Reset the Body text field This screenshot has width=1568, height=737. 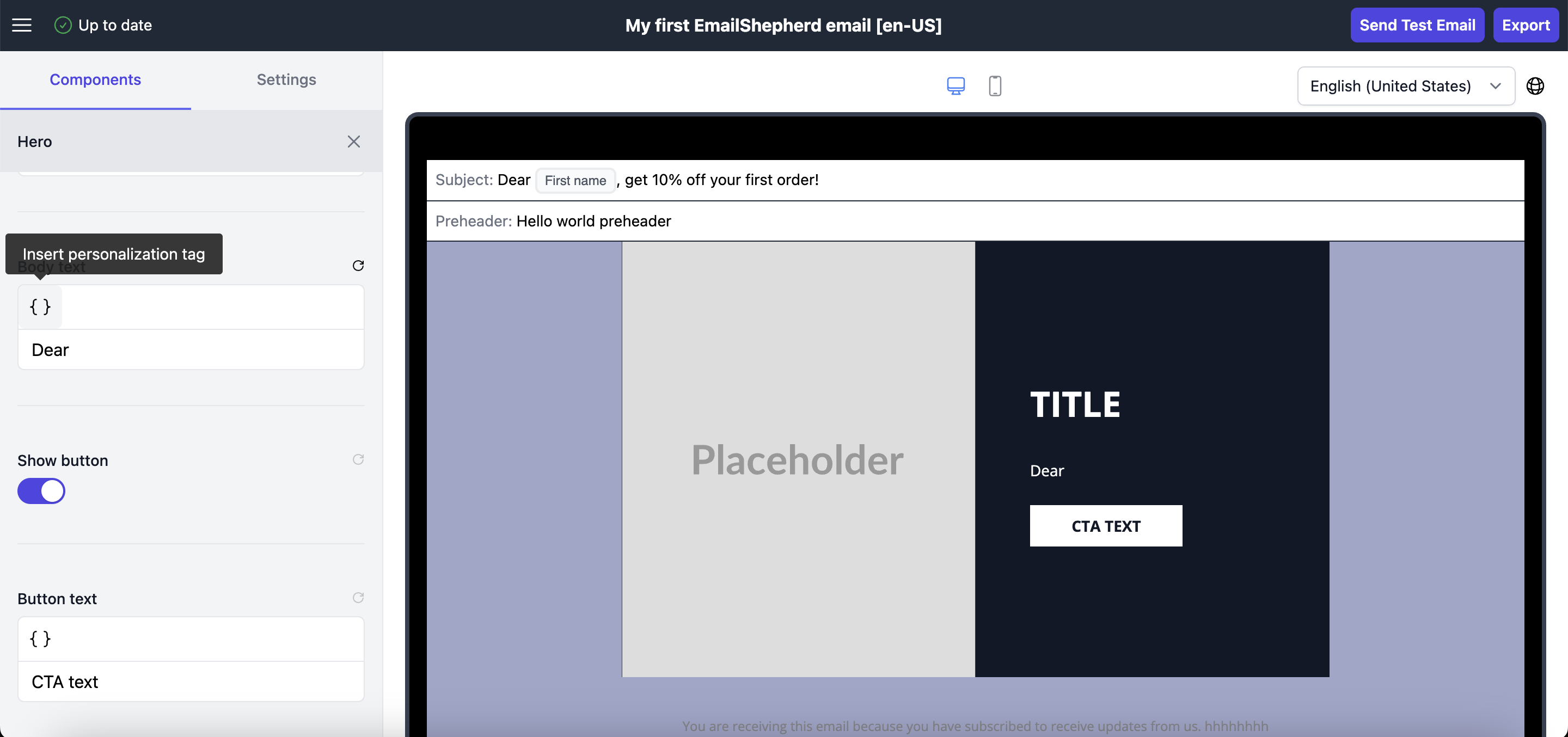[358, 265]
